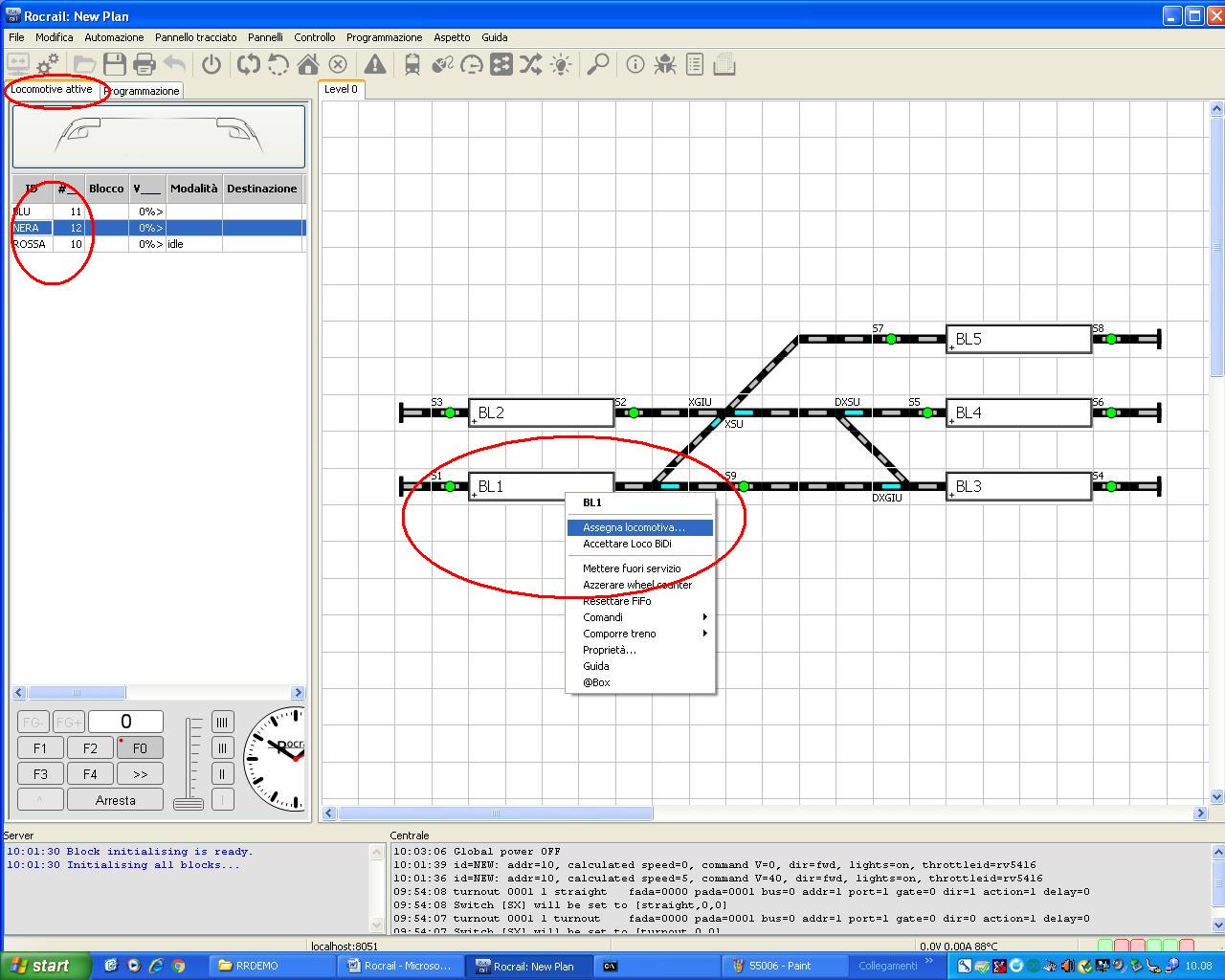Click the icon left of speedometer
Screen dimensions: 1225x980
tap(442, 64)
